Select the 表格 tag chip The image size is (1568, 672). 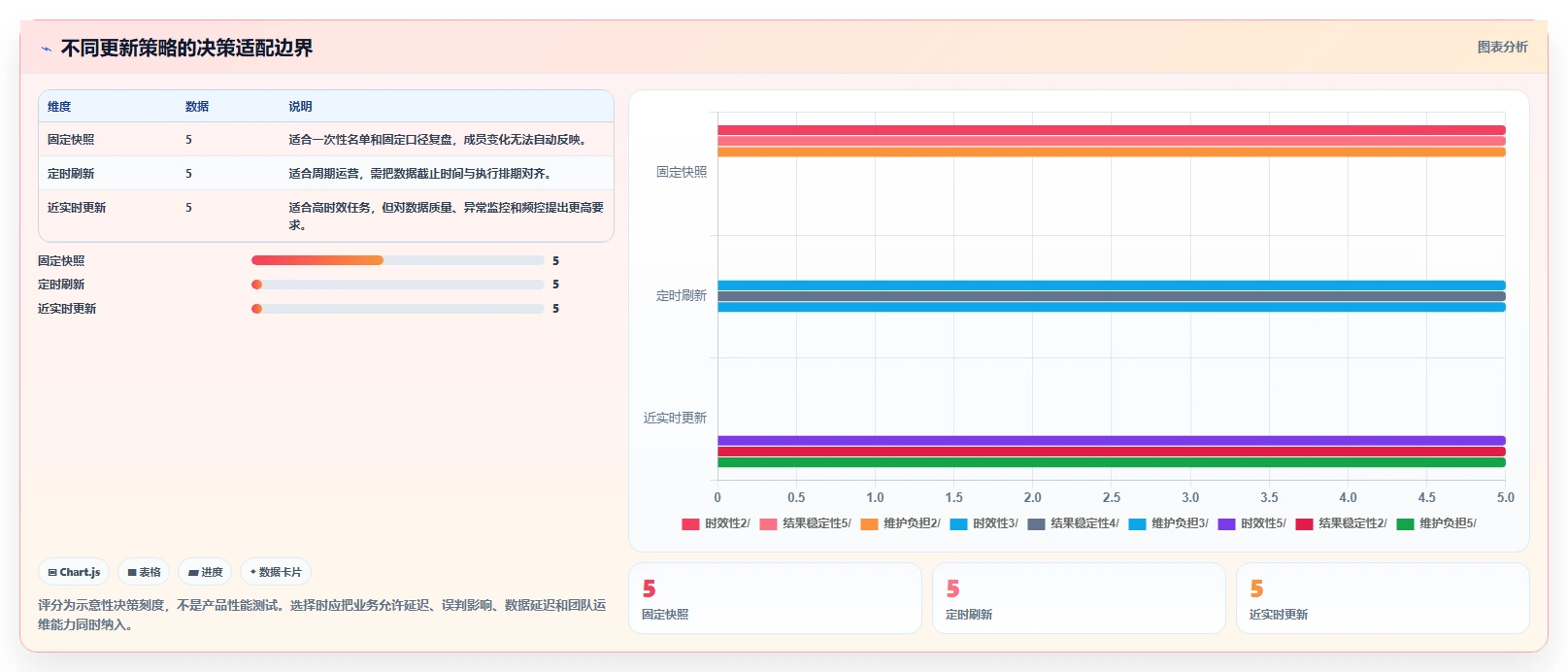pos(144,572)
